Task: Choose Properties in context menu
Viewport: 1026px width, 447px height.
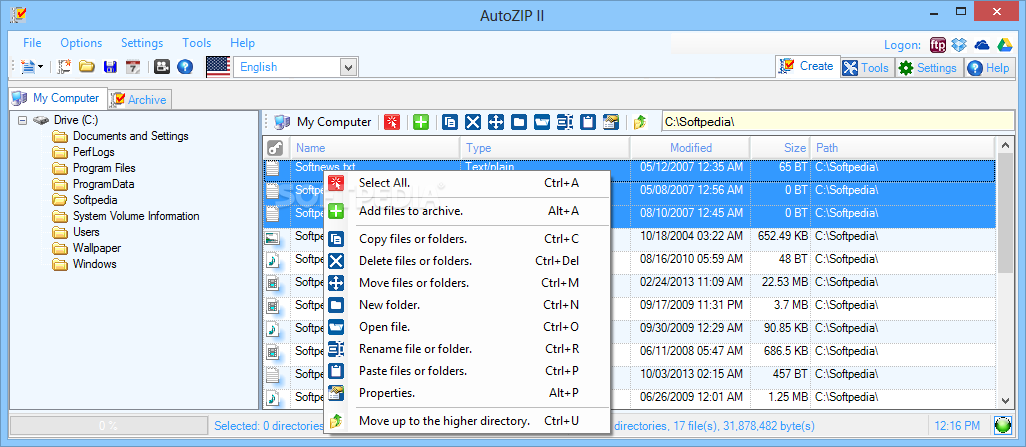Action: coord(467,393)
